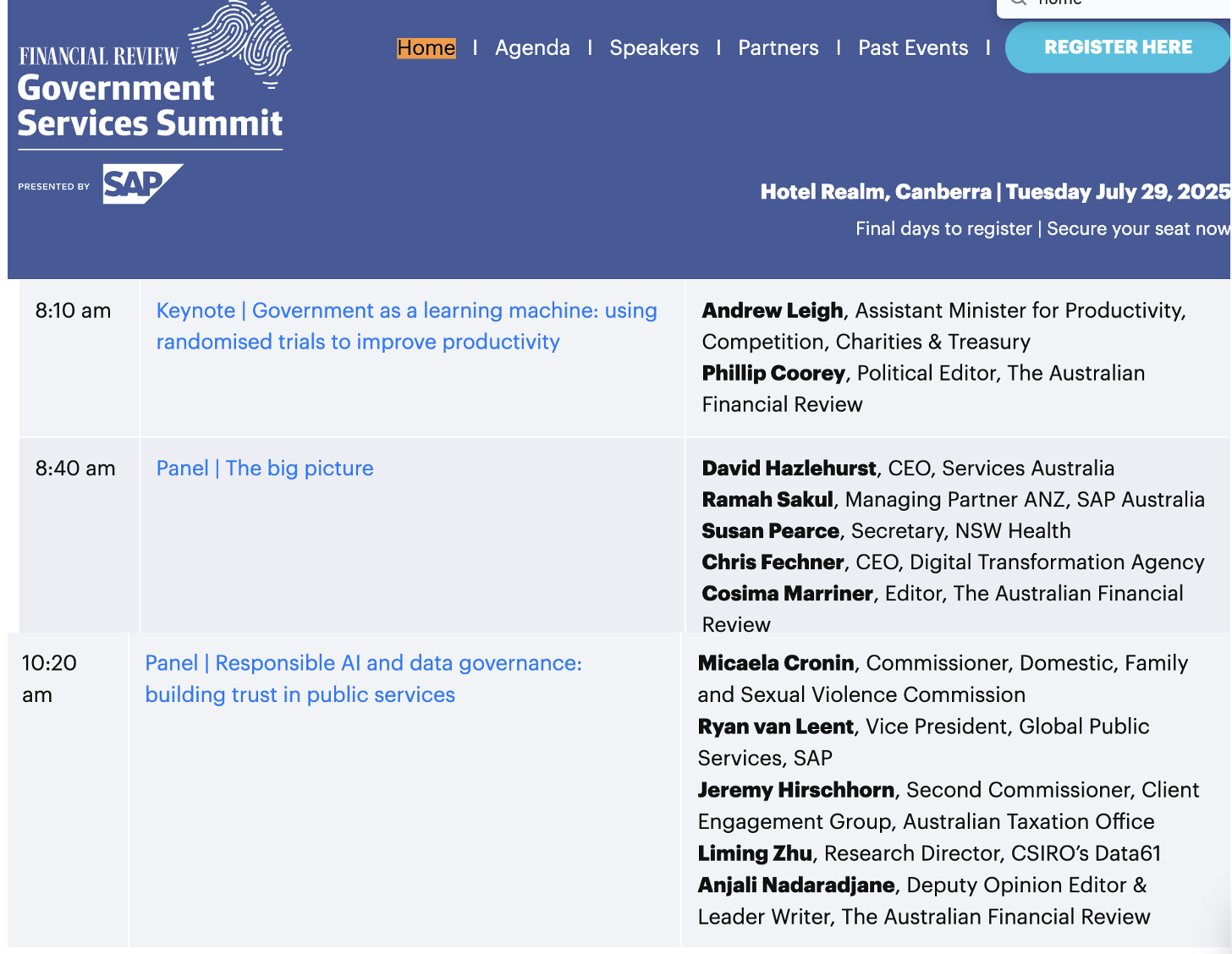The width and height of the screenshot is (1232, 954).
Task: Click the REGISTER HERE button
Action: coord(1117,47)
